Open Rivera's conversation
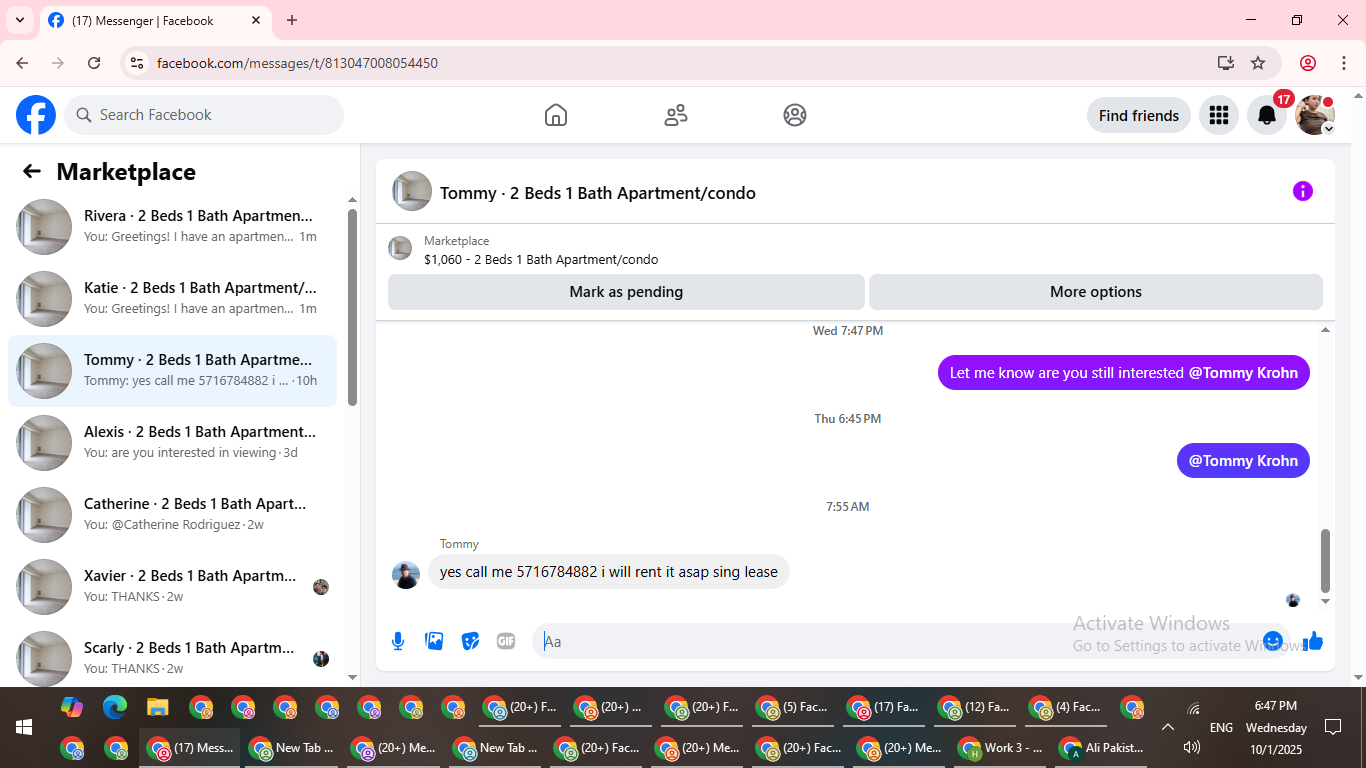Image resolution: width=1366 pixels, height=768 pixels. coord(173,227)
